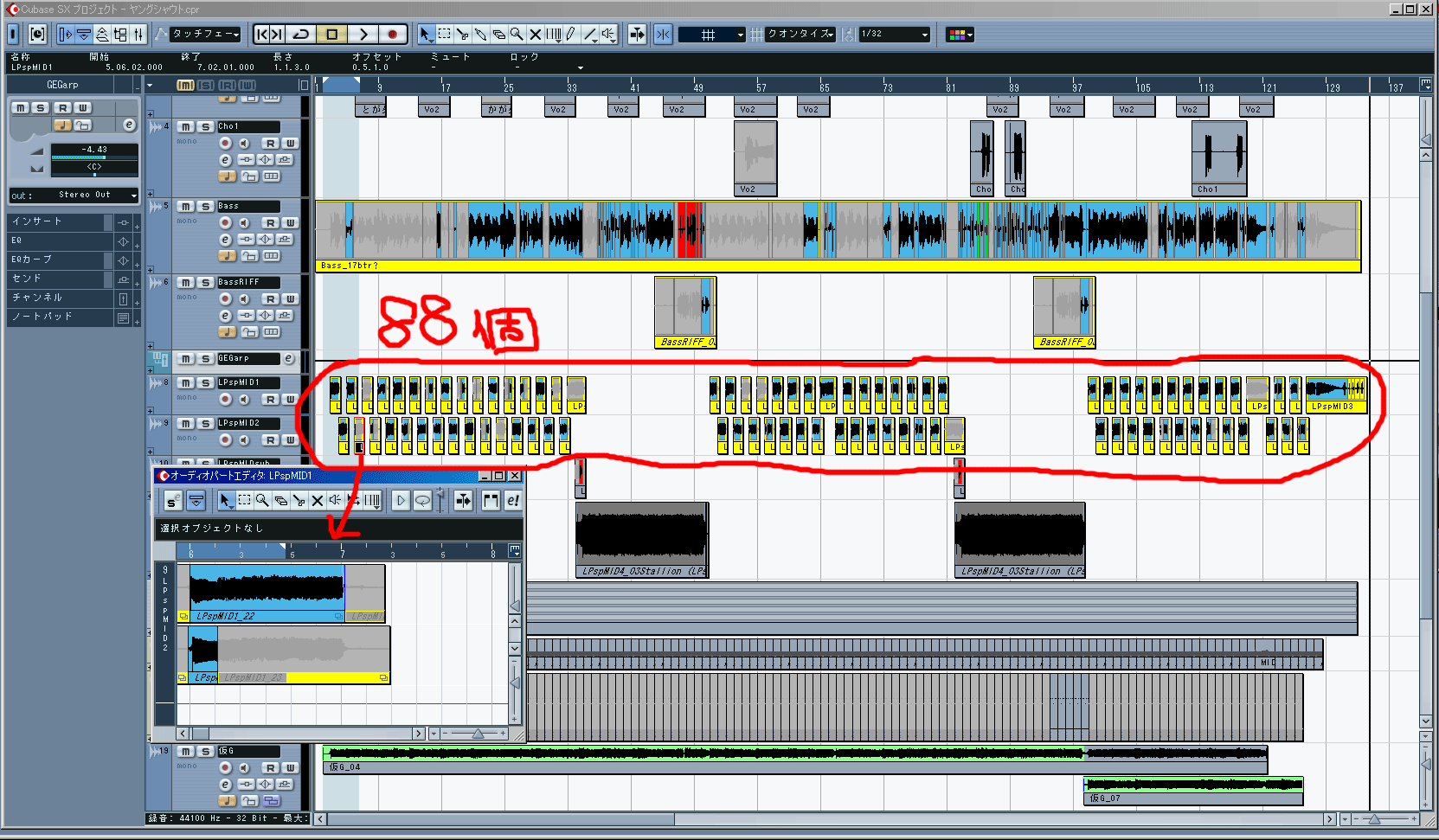Start recording with the red record button
This screenshot has height=840, width=1439.
(x=393, y=35)
